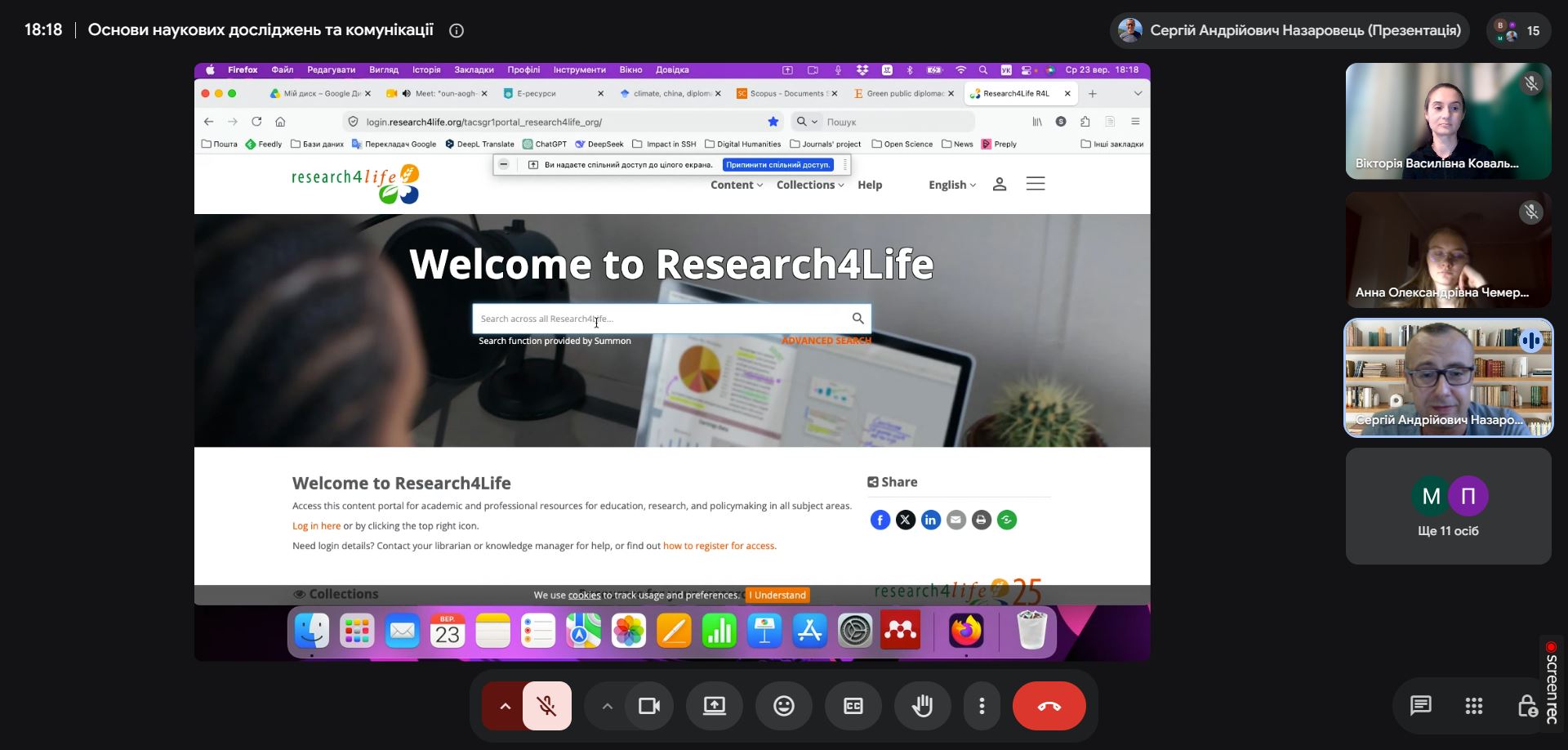This screenshot has height=750, width=1568.
Task: Unmute the microphone in Meet controls
Action: coord(547,706)
